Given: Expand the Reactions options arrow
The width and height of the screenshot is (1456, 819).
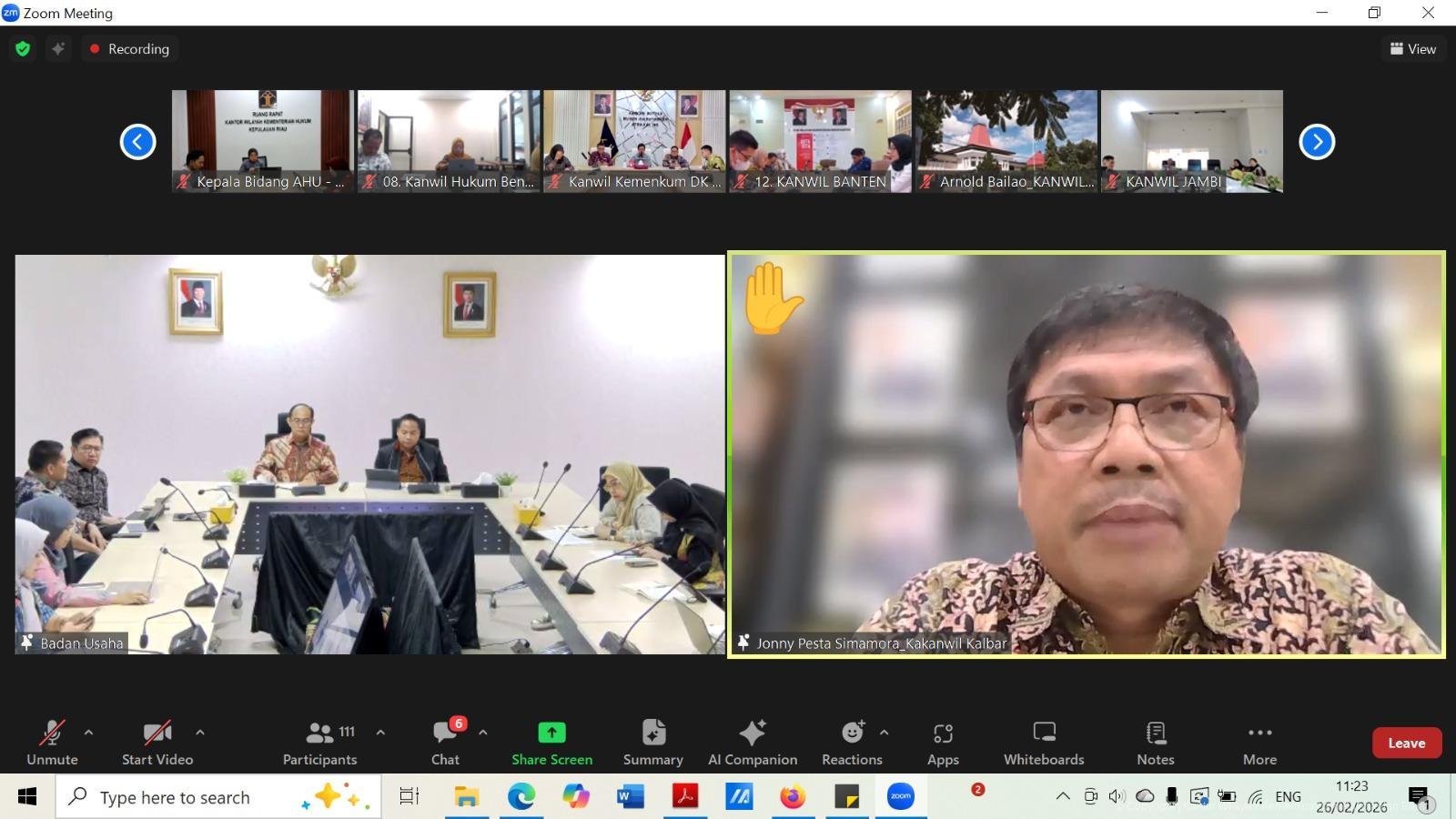Looking at the screenshot, I should 884,732.
